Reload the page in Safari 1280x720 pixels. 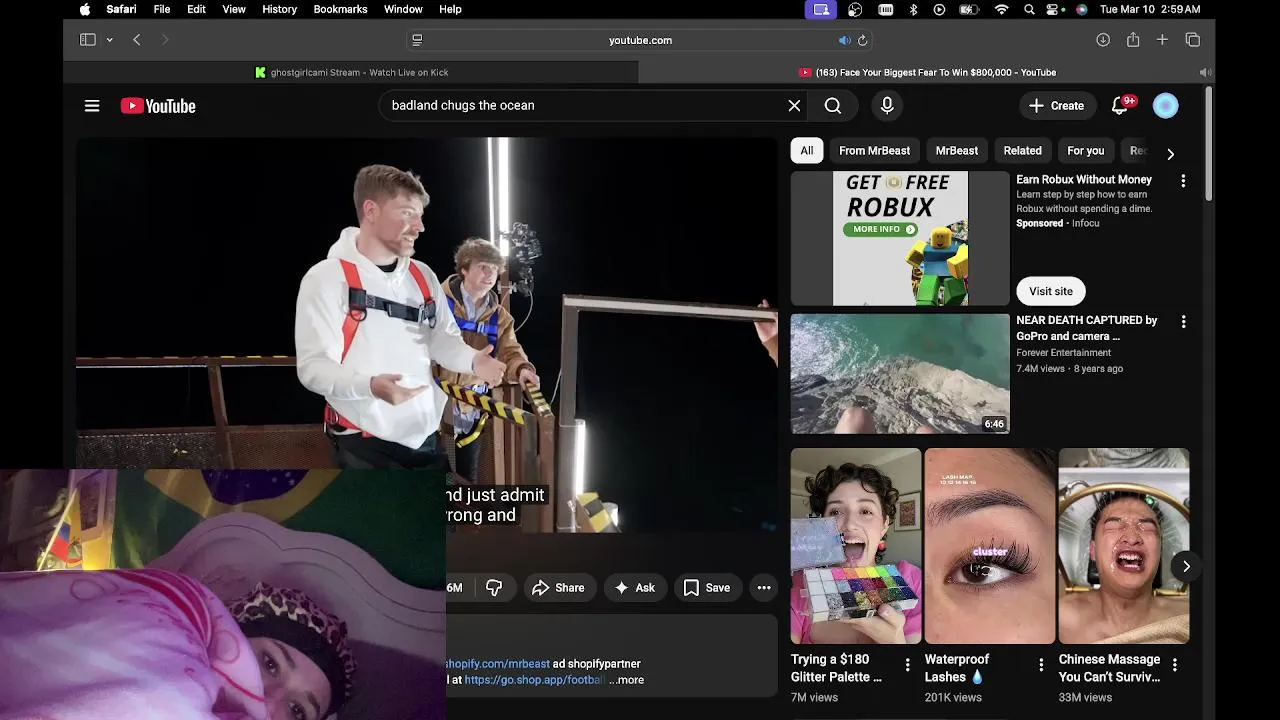pyautogui.click(x=862, y=40)
